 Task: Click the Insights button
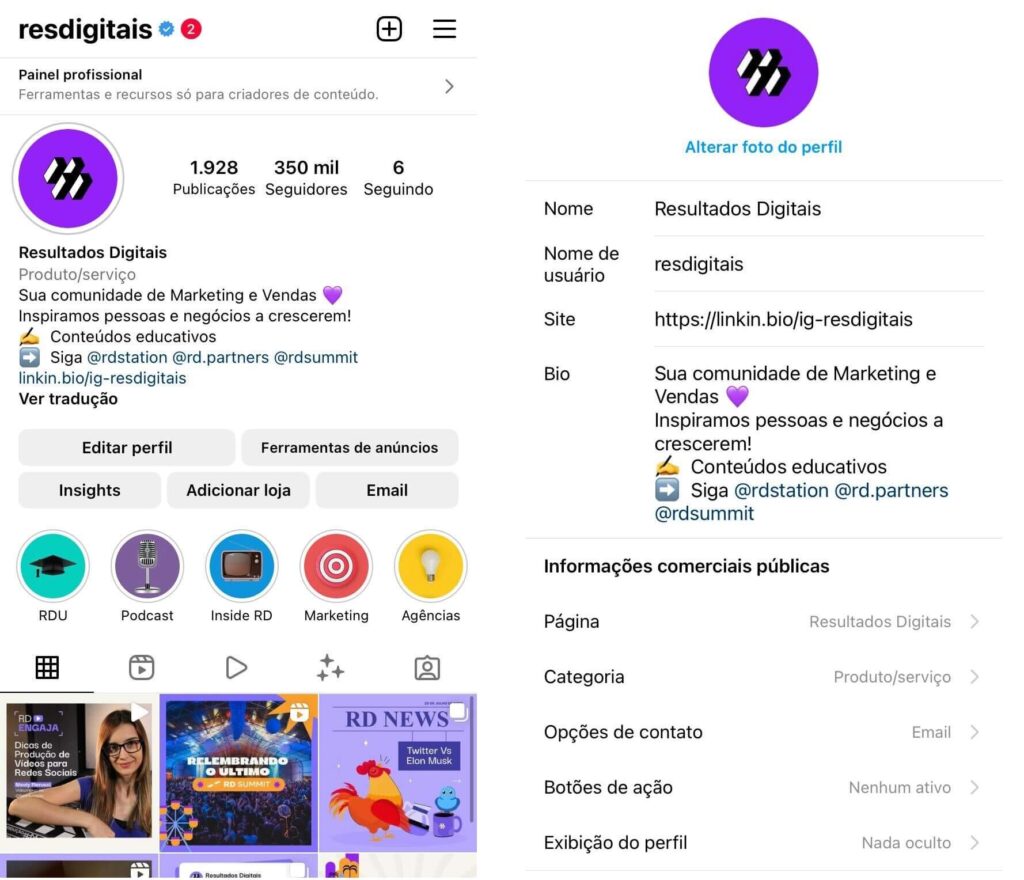[x=89, y=490]
